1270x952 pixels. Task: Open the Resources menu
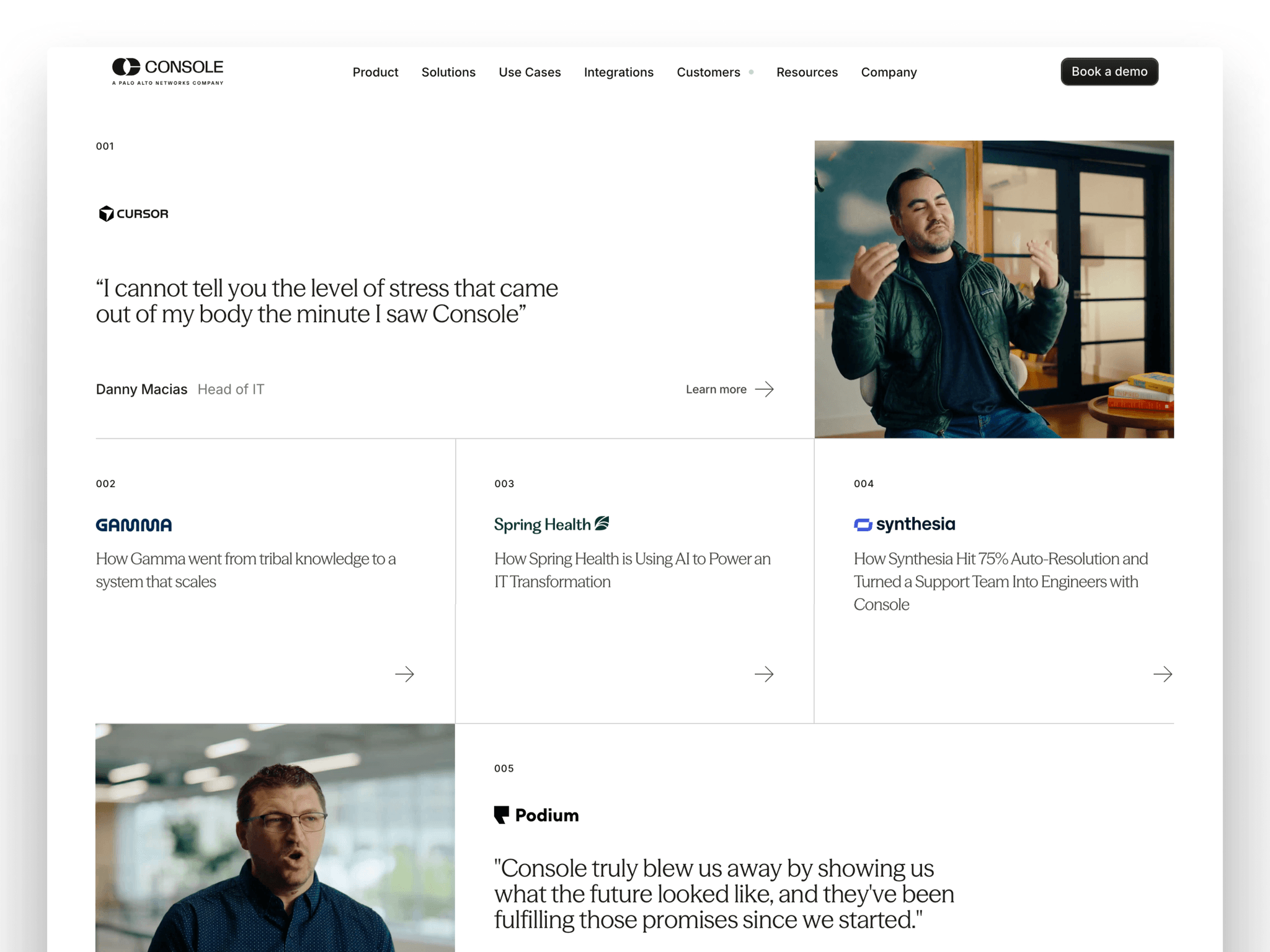pos(807,72)
